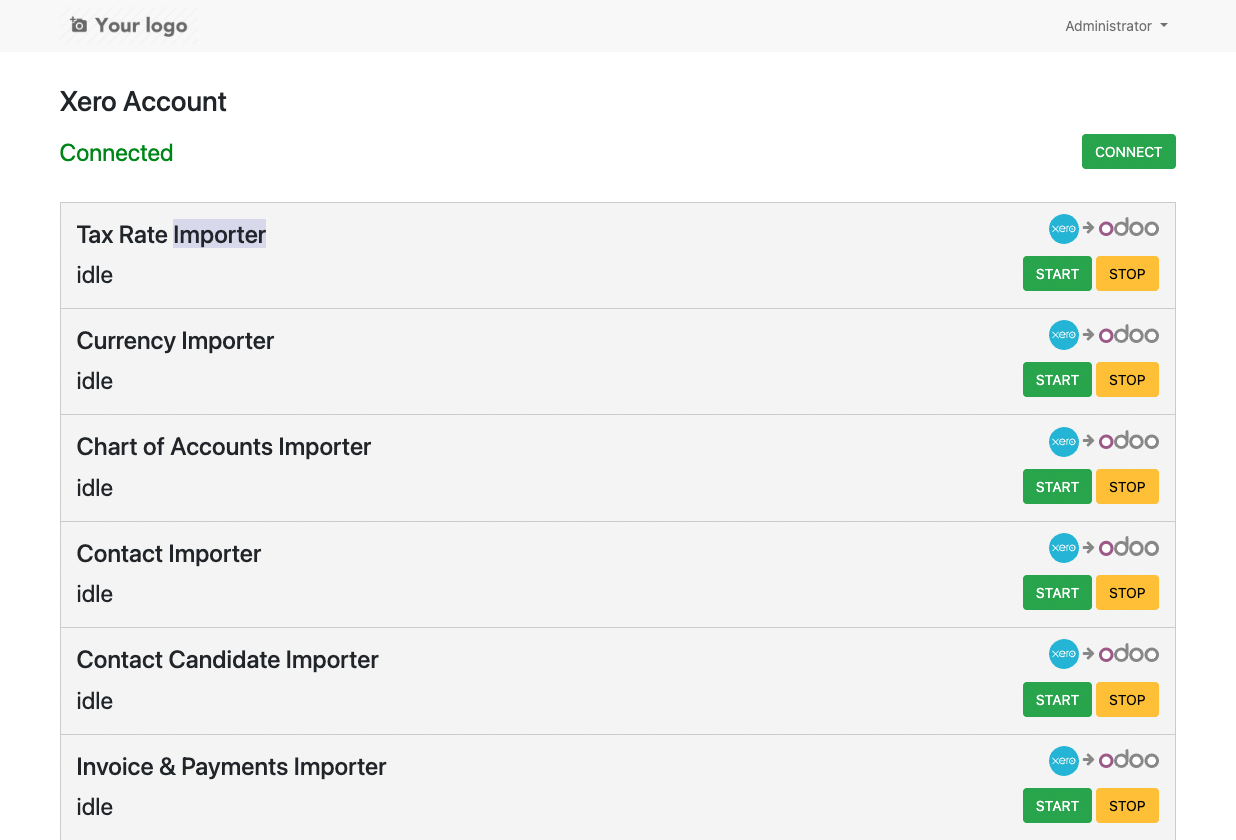The image size is (1236, 840).
Task: Click Odoo logo in Currency Importer row
Action: click(x=1129, y=334)
